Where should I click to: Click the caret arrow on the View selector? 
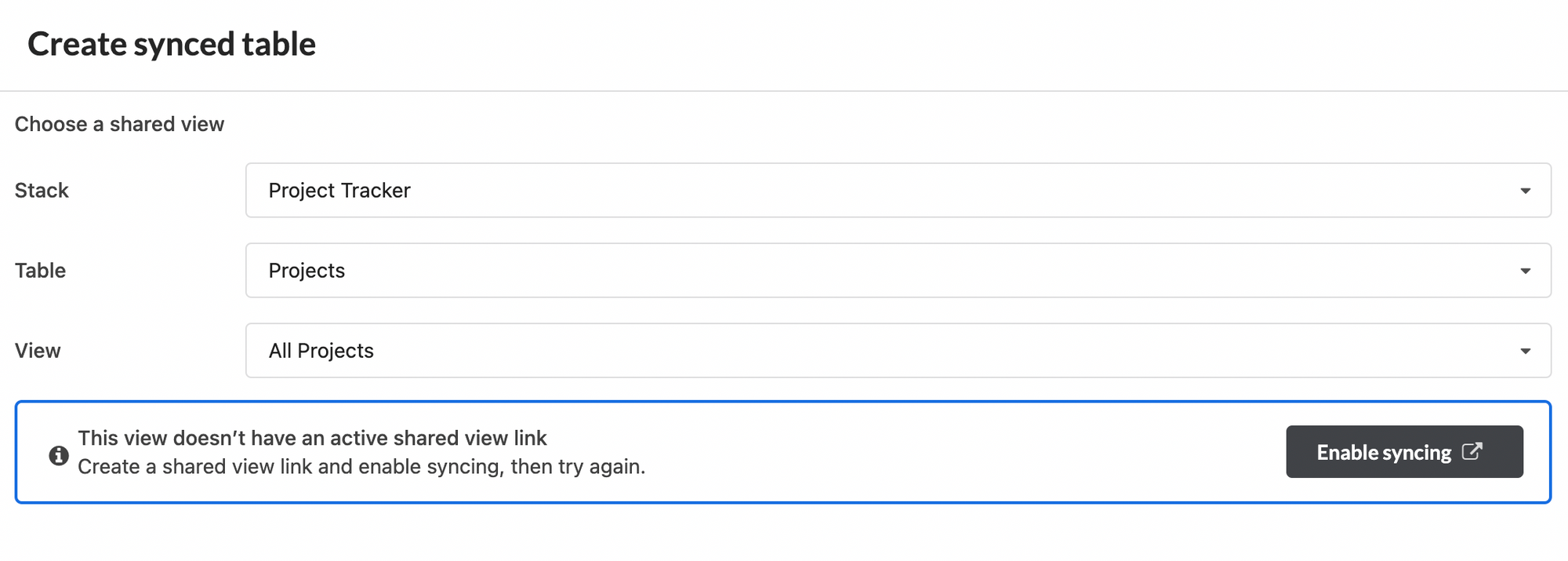coord(1526,351)
